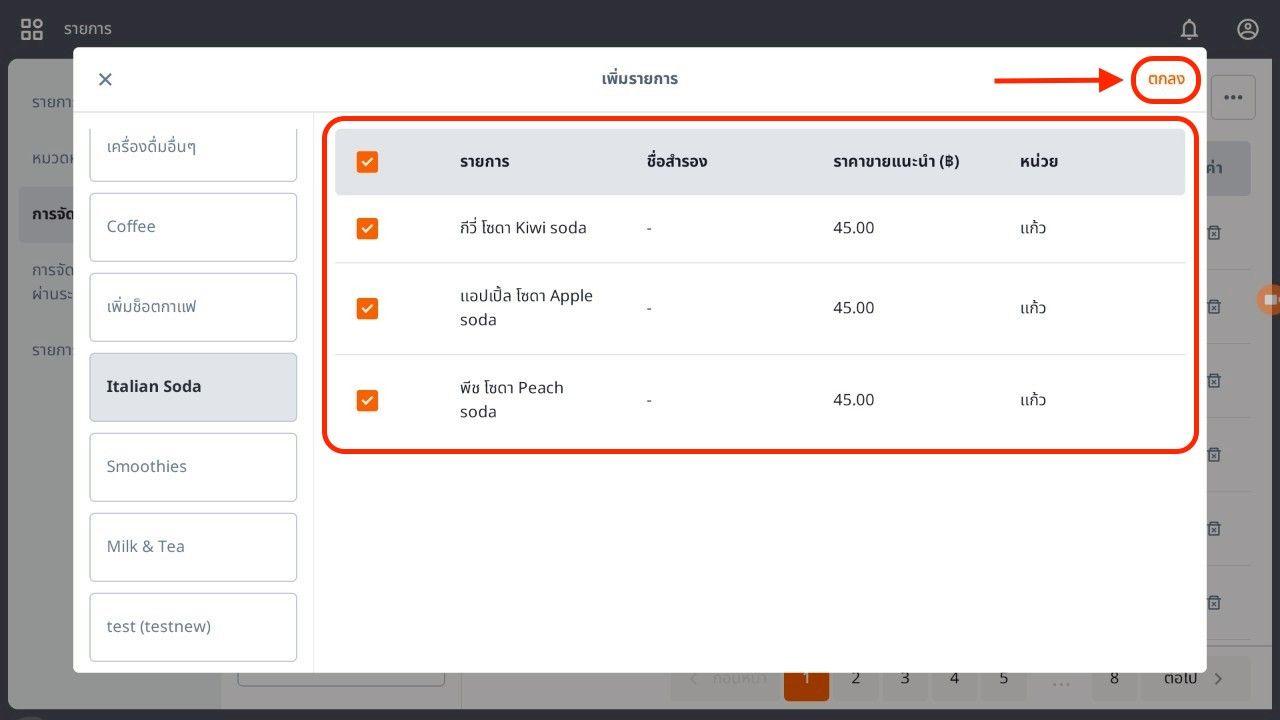Viewport: 1280px width, 720px height.
Task: Select the test (testnew) category
Action: tap(193, 627)
